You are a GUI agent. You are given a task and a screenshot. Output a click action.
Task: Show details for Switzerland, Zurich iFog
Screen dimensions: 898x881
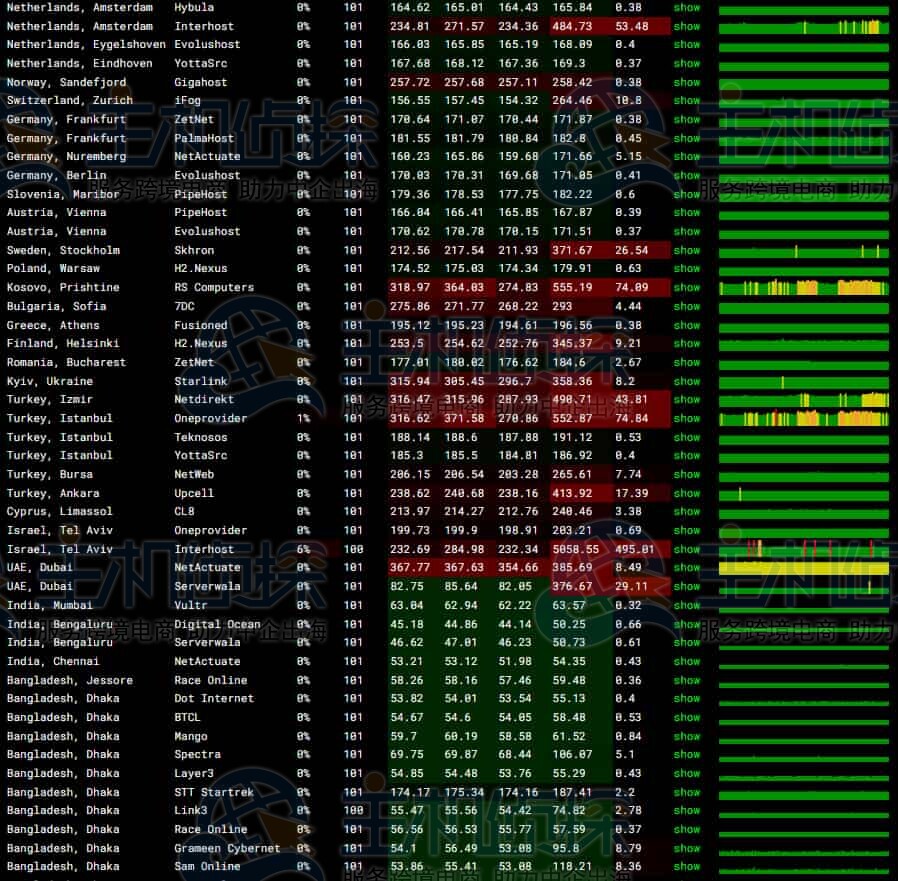click(x=686, y=101)
